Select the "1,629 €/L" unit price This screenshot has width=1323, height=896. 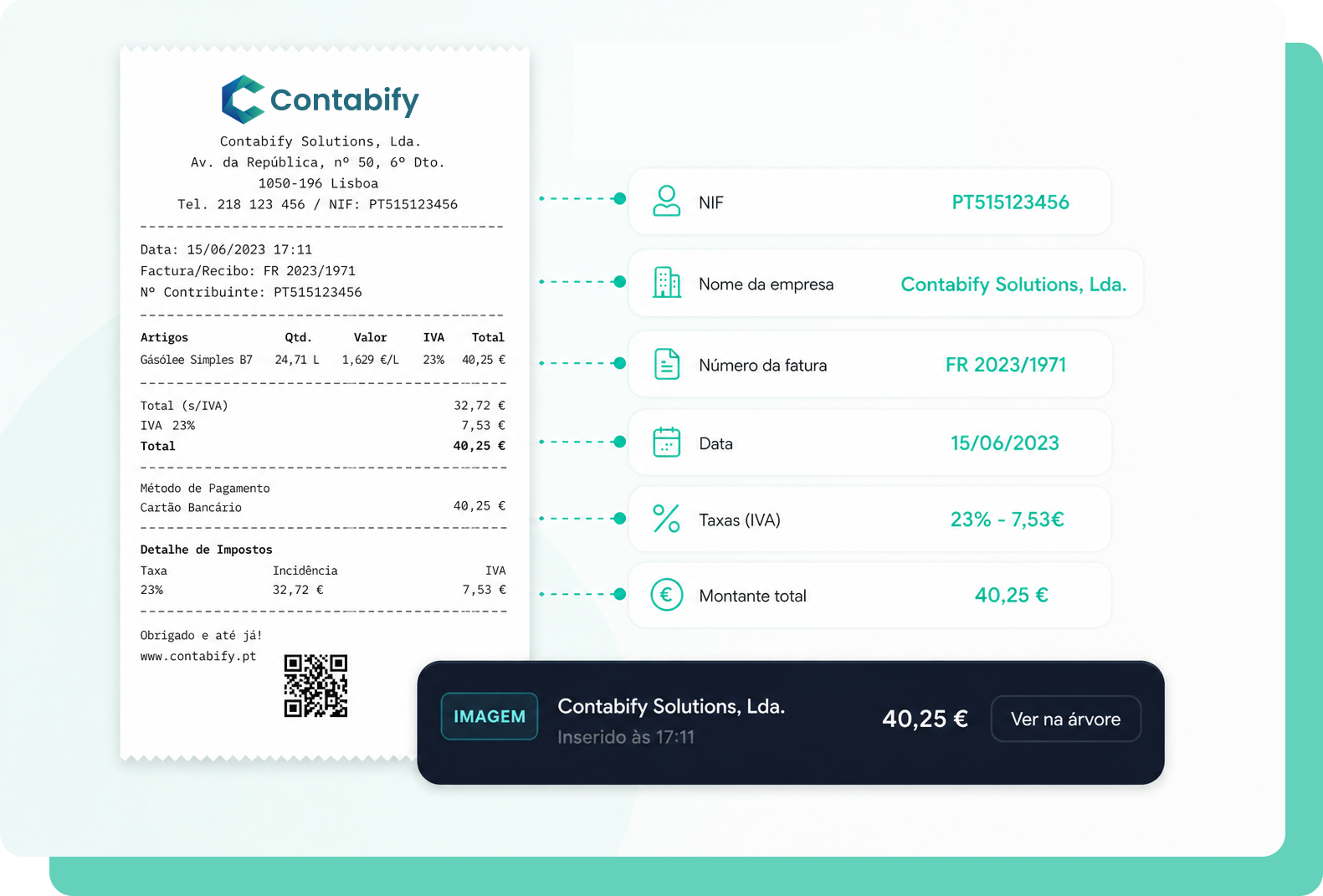pyautogui.click(x=370, y=360)
